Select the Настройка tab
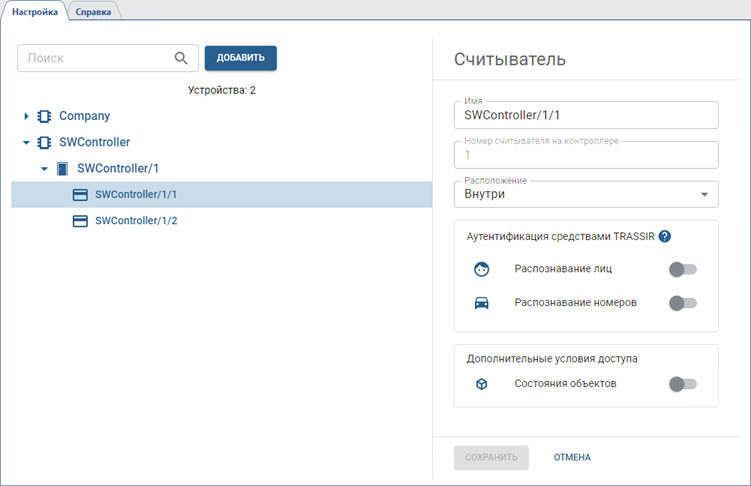 34,12
